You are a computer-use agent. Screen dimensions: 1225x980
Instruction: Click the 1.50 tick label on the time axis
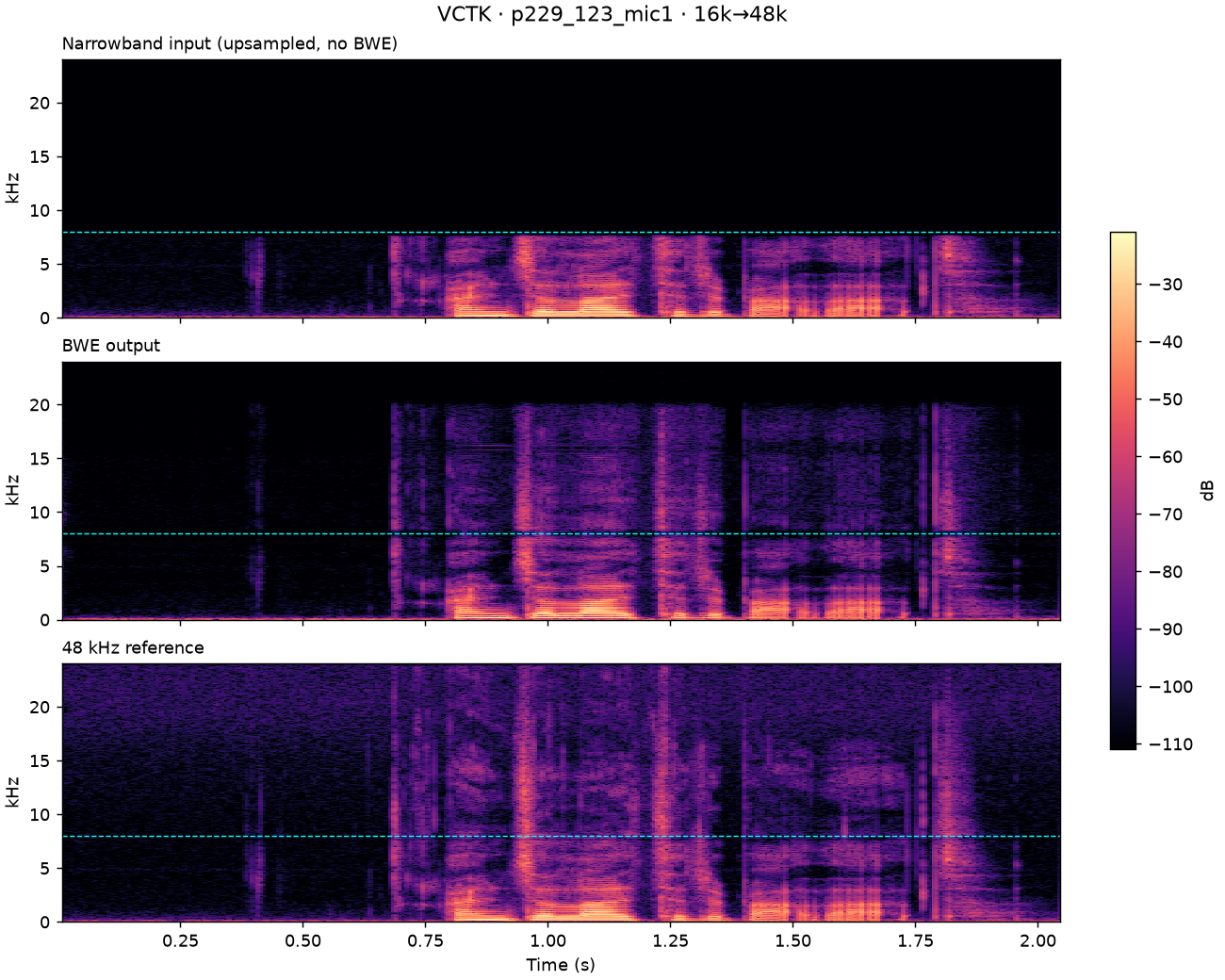(792, 940)
